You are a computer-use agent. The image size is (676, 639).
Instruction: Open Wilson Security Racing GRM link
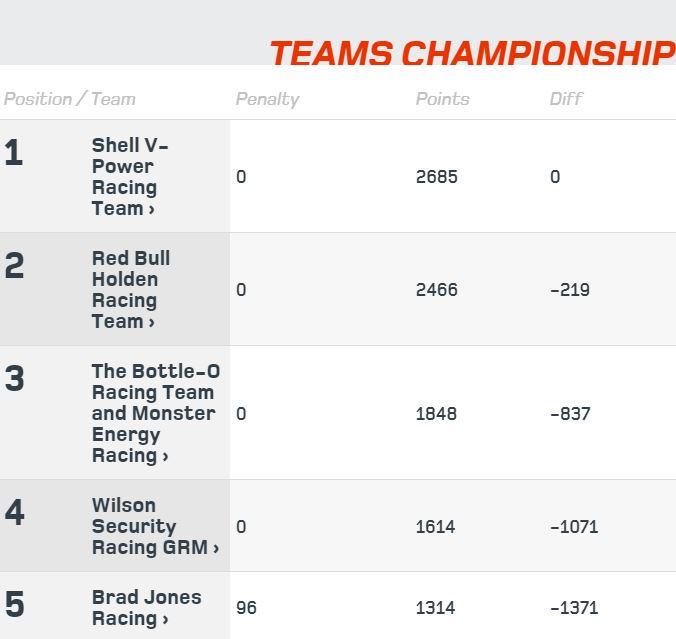pyautogui.click(x=155, y=526)
